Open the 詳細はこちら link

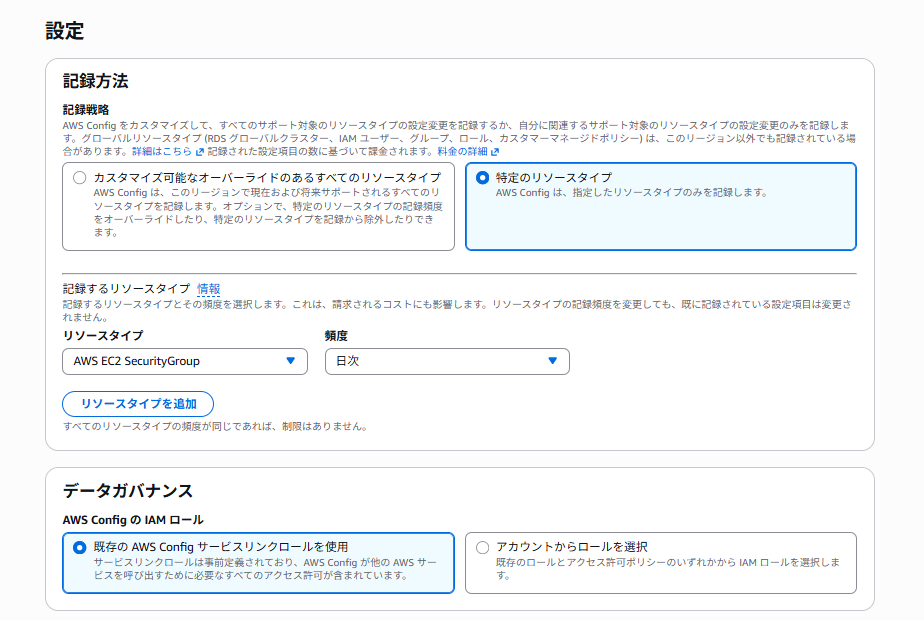pyautogui.click(x=161, y=151)
